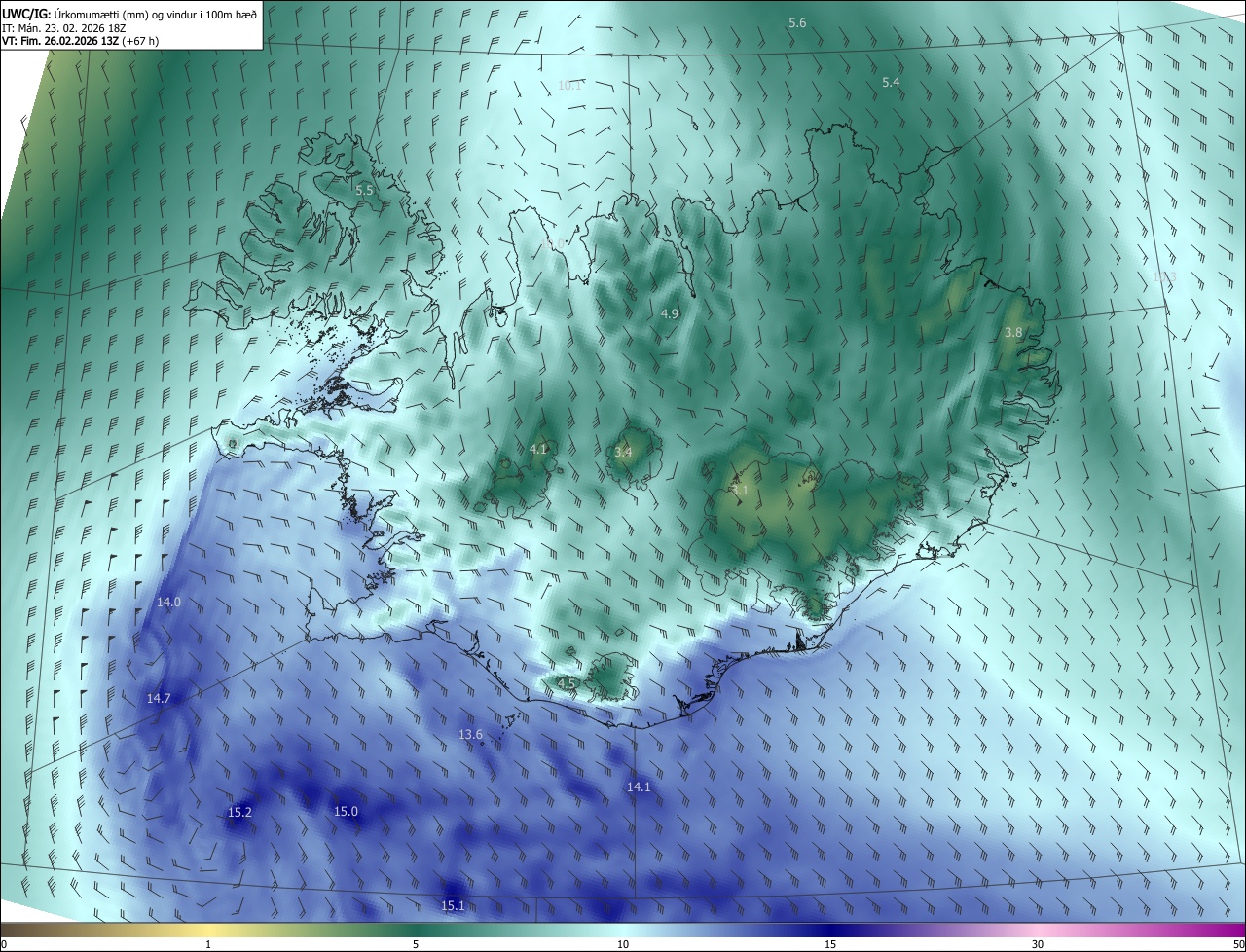Click the 0 tick on the color scale
The height and width of the screenshot is (952, 1246).
tap(4, 944)
